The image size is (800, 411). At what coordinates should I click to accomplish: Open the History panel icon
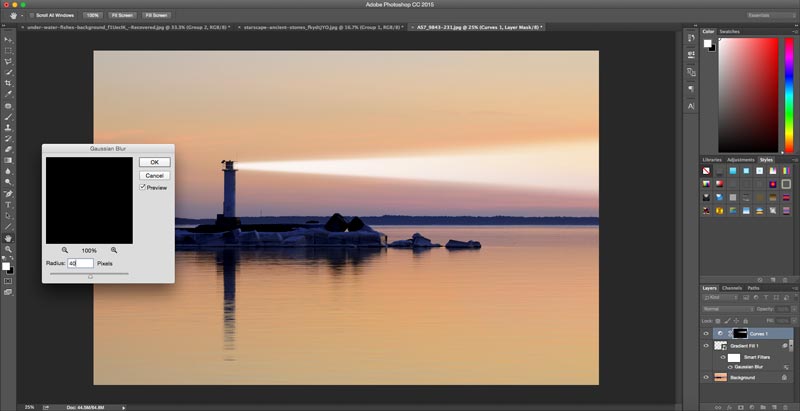691,38
